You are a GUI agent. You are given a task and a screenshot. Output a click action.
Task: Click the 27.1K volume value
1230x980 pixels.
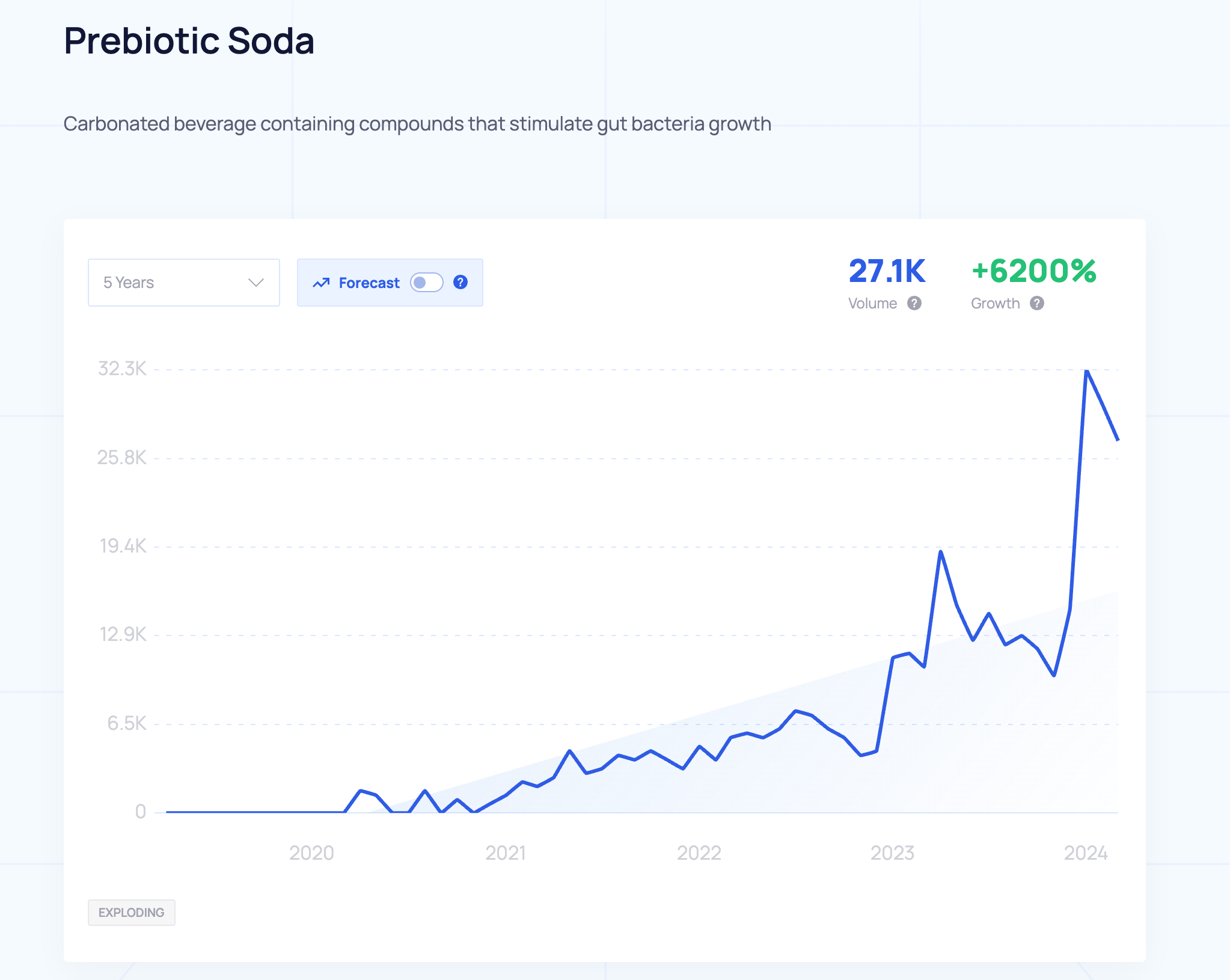887,271
